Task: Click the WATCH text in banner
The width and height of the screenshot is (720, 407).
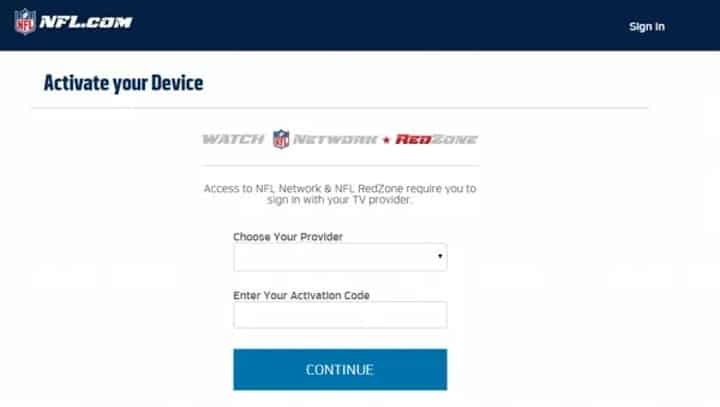Action: pyautogui.click(x=233, y=139)
